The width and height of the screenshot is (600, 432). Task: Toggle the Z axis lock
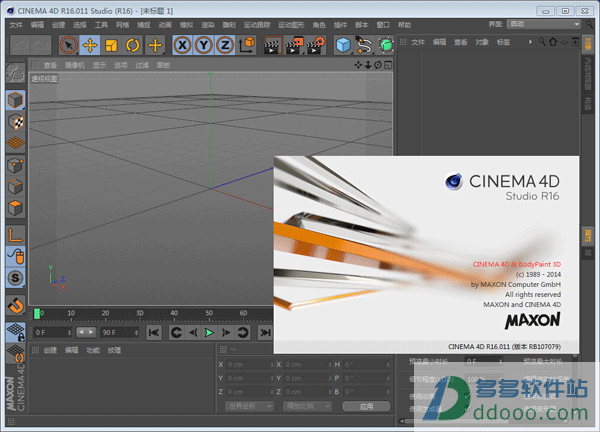tap(225, 45)
